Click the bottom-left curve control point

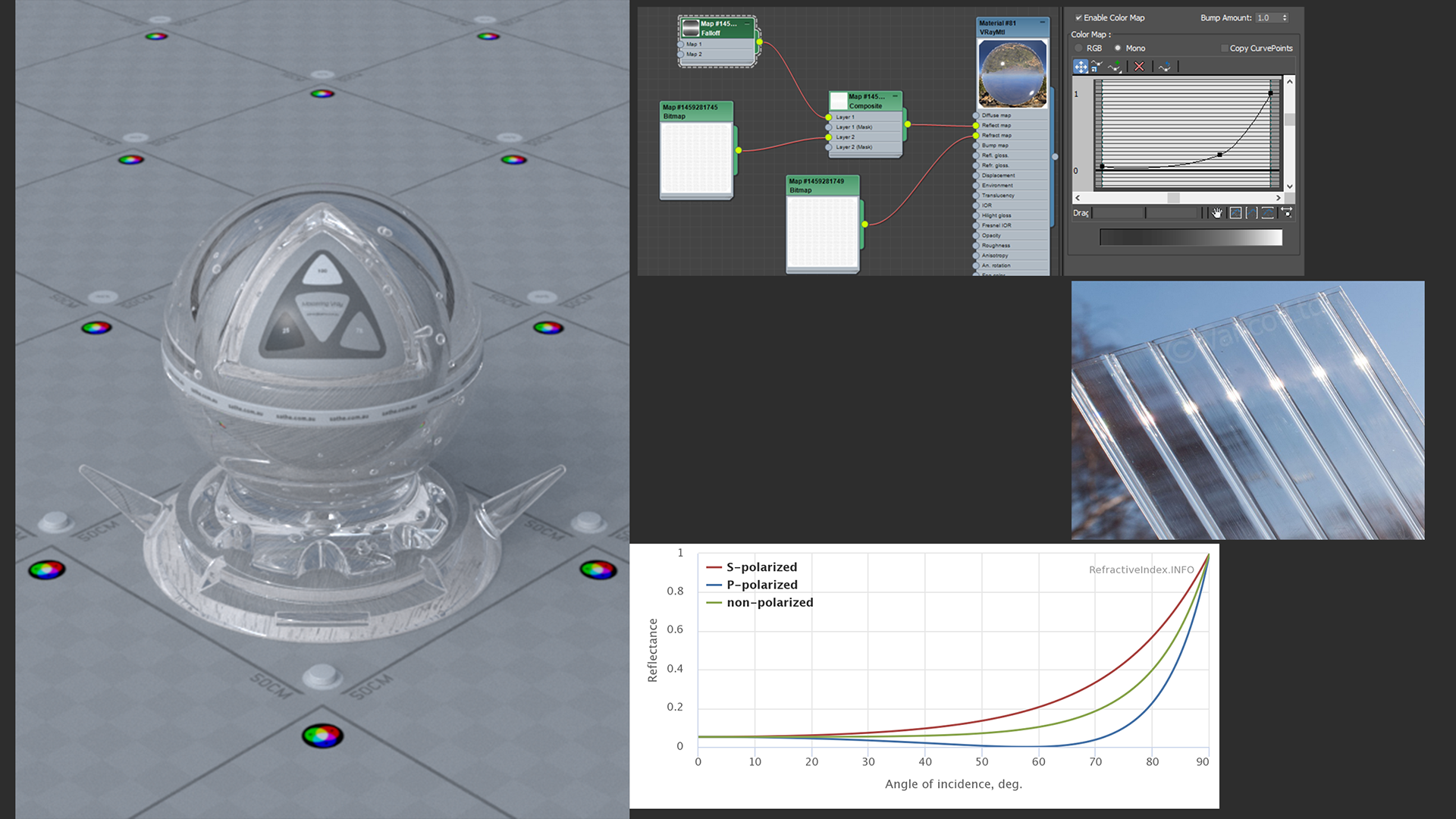pos(1102,166)
